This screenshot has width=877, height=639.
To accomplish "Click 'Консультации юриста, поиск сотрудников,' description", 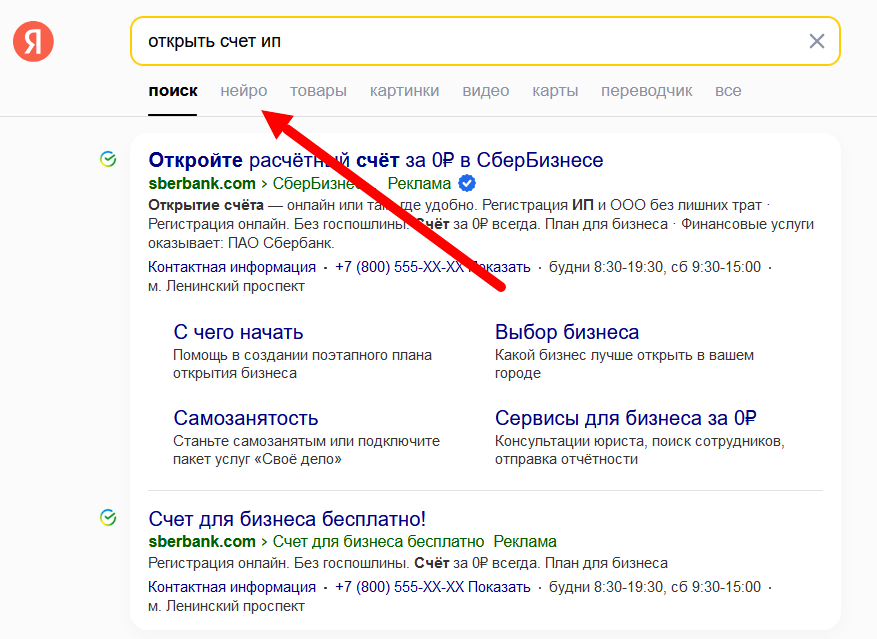I will point(640,441).
